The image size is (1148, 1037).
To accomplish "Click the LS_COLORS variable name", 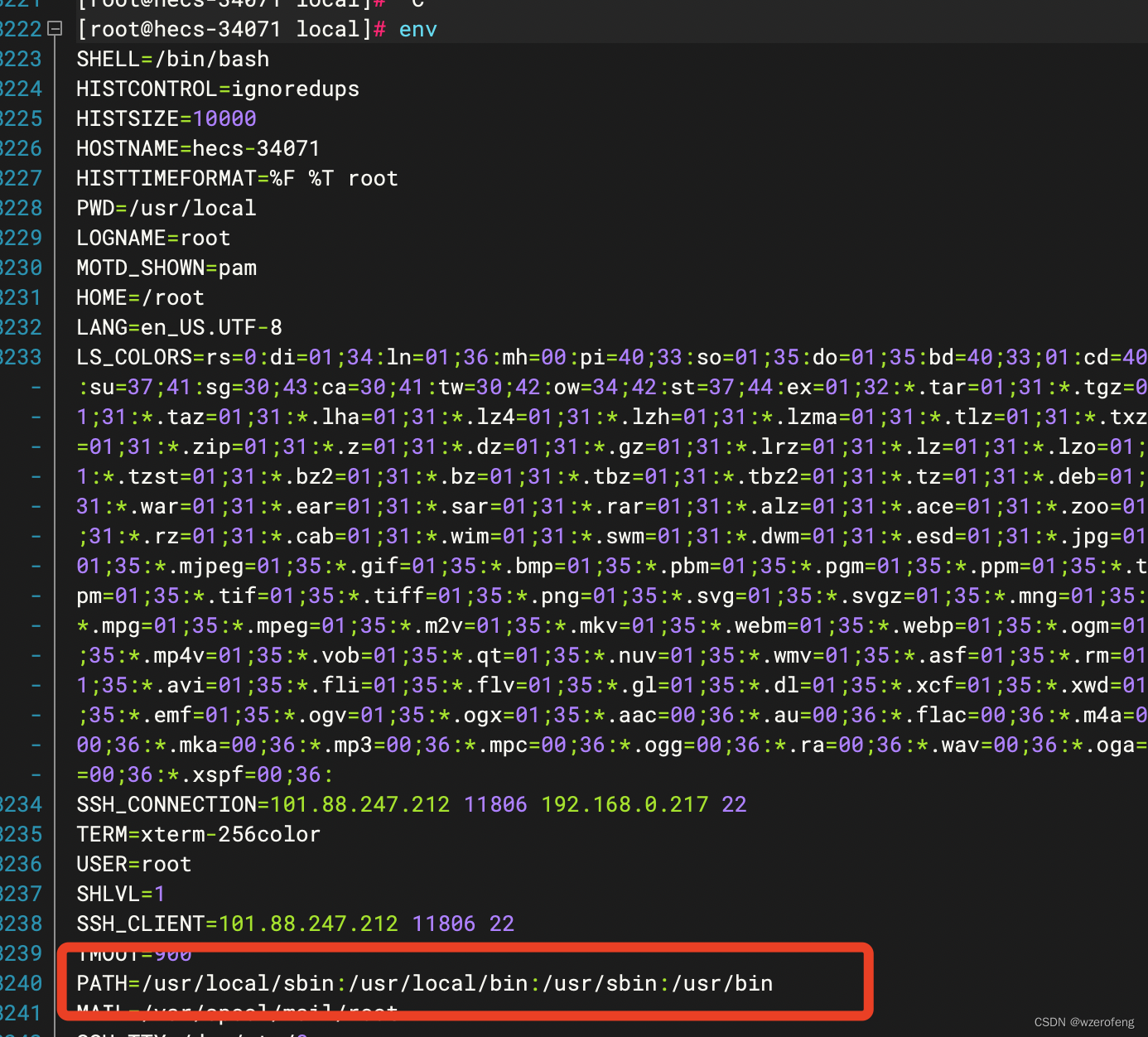I will click(x=134, y=358).
